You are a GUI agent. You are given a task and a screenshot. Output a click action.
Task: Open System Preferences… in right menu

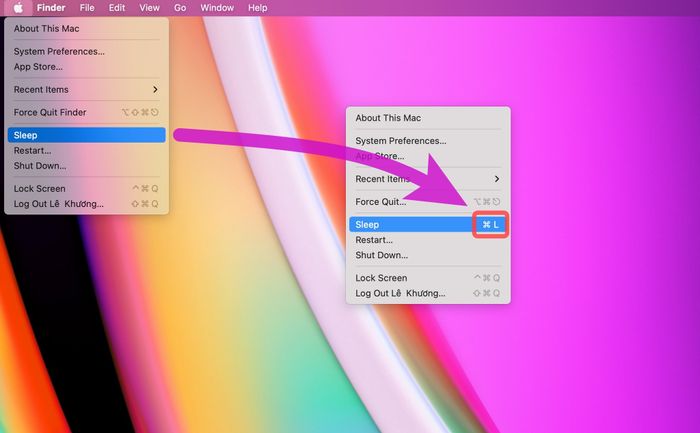point(428,141)
